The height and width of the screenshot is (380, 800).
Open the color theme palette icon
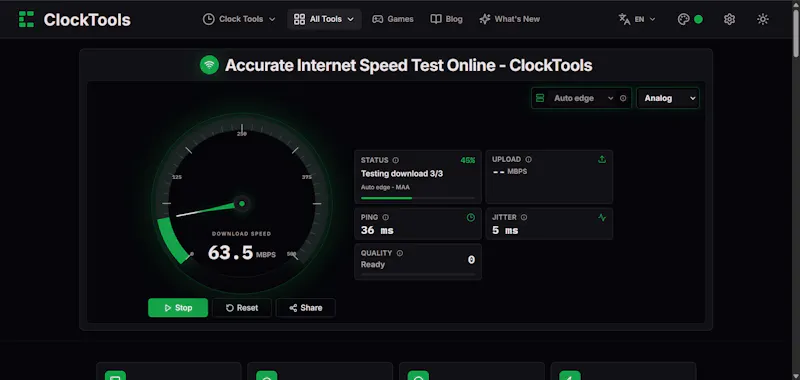(x=683, y=19)
